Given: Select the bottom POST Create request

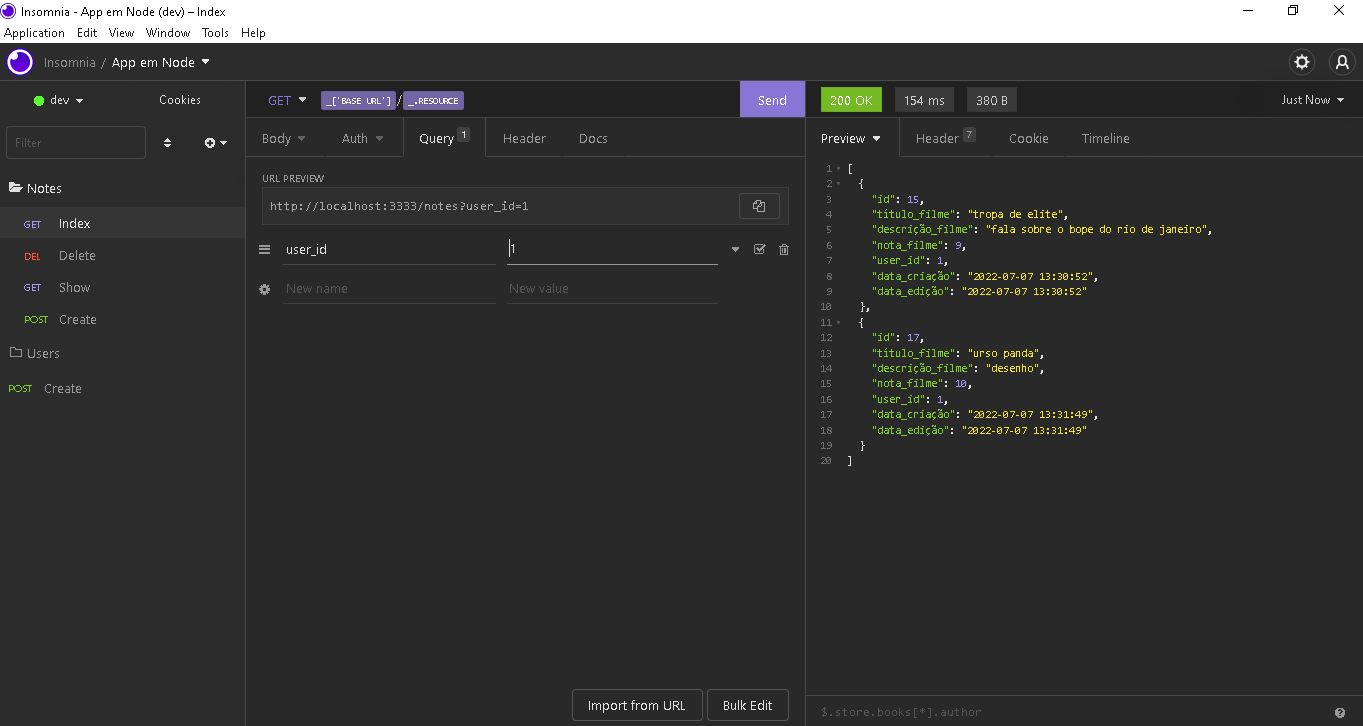Looking at the screenshot, I should (122, 389).
